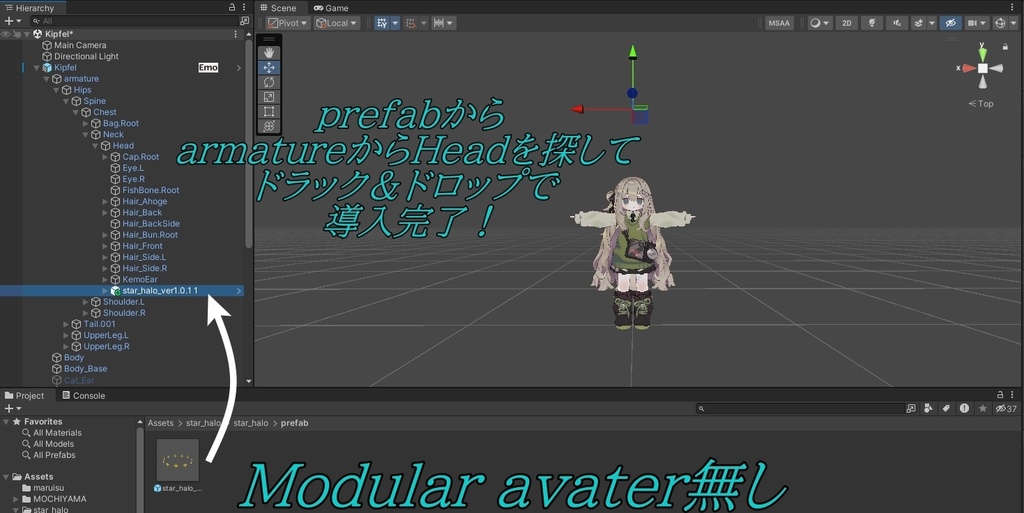Expand the MOCHIYAMA folder

coord(16,499)
